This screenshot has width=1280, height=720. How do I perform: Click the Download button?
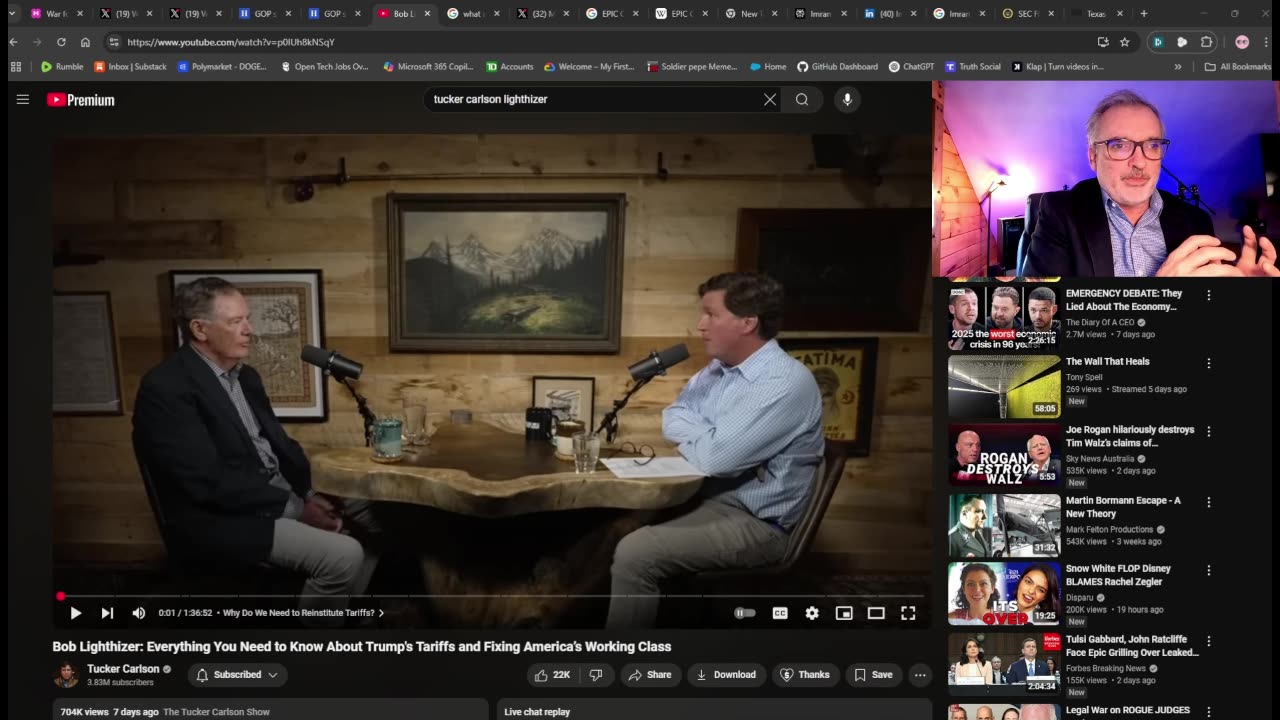pos(726,675)
